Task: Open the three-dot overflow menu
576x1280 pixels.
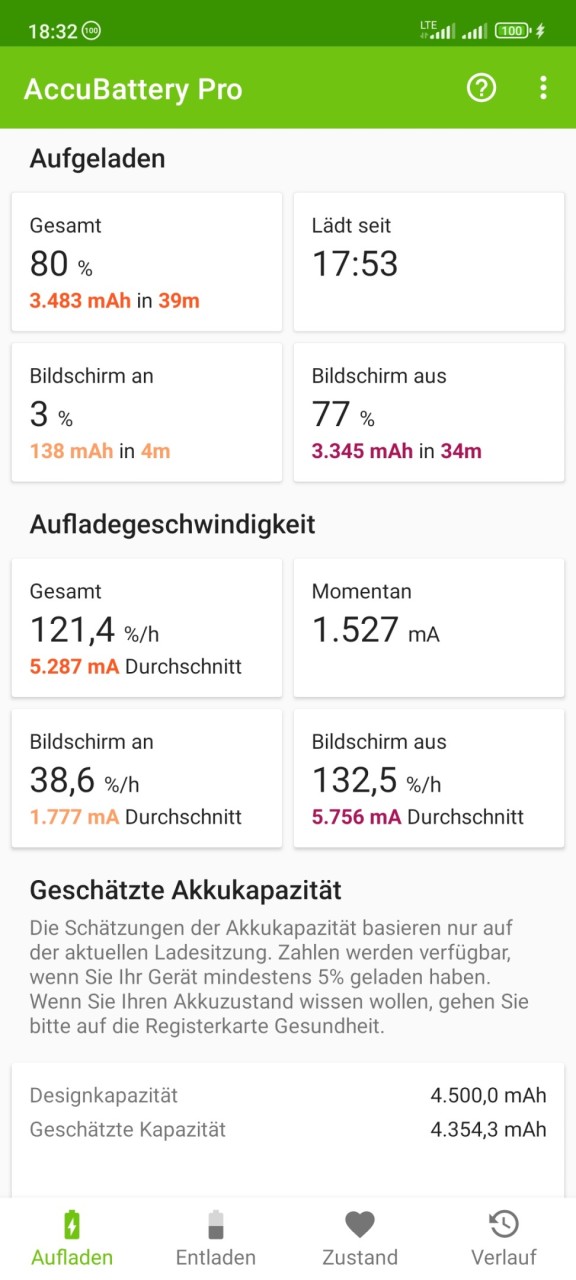Action: 543,88
